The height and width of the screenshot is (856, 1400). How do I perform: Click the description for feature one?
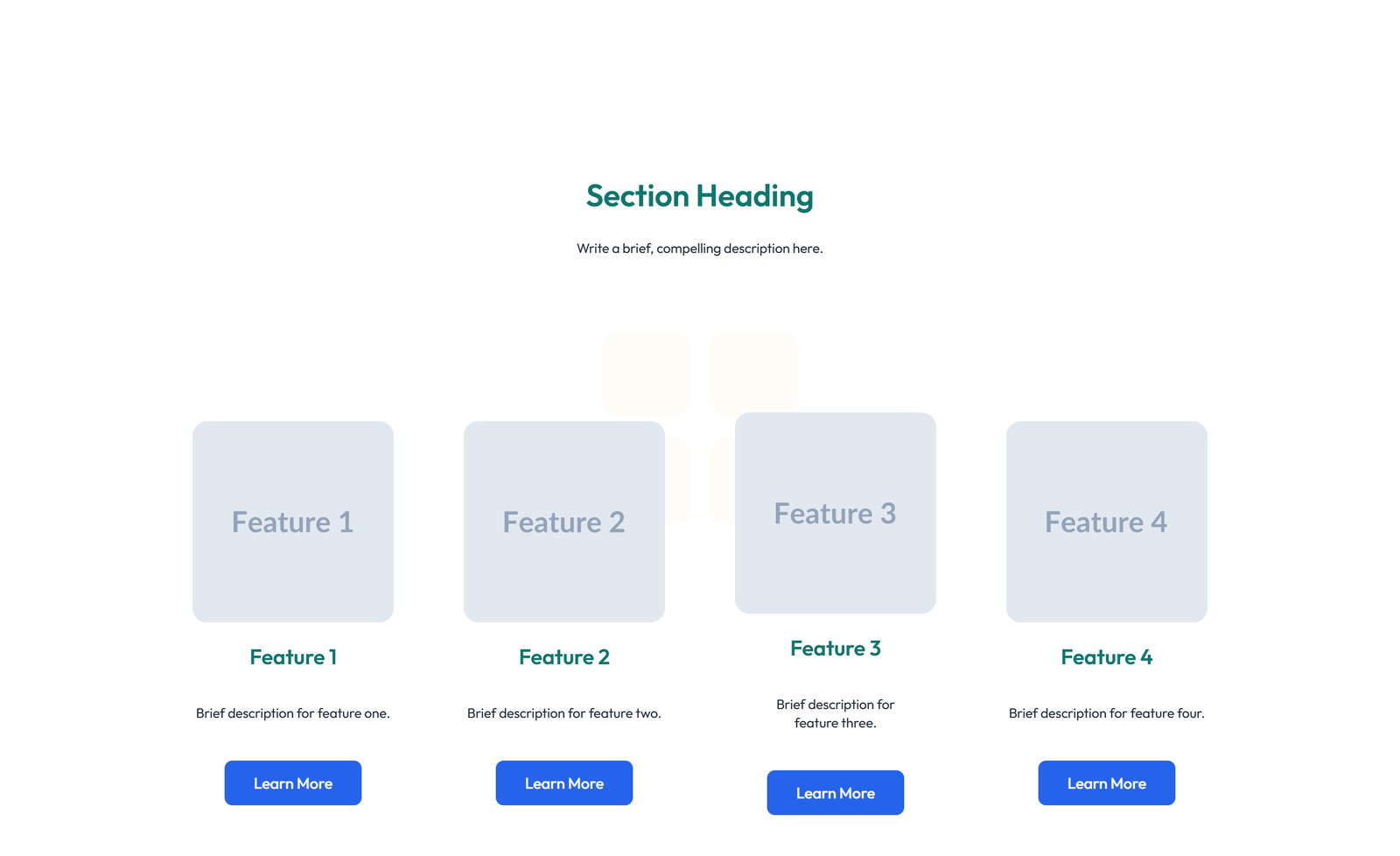[x=292, y=712]
